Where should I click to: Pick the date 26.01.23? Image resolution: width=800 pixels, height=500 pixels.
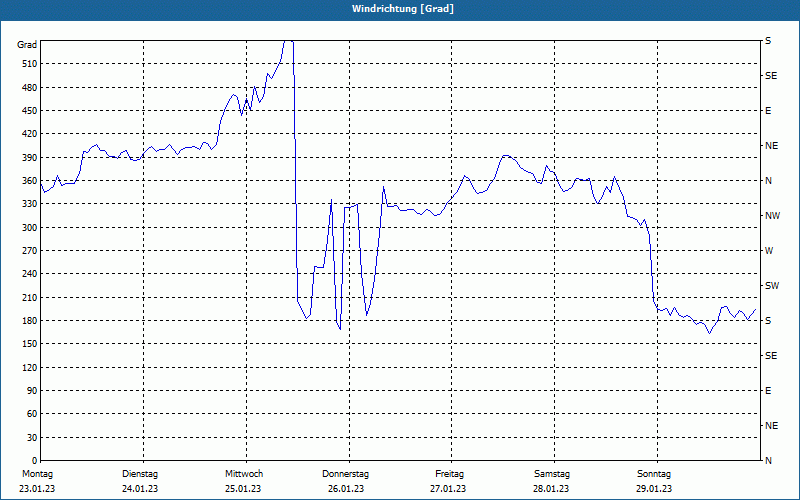346,489
